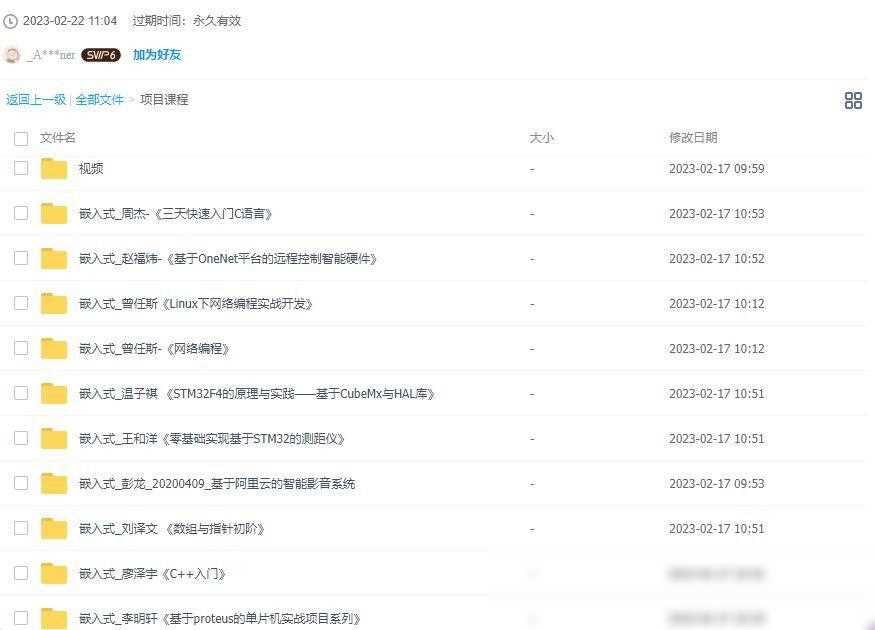Click the 2023-02-17 09:53 modified date
This screenshot has width=875, height=630.
coord(717,484)
